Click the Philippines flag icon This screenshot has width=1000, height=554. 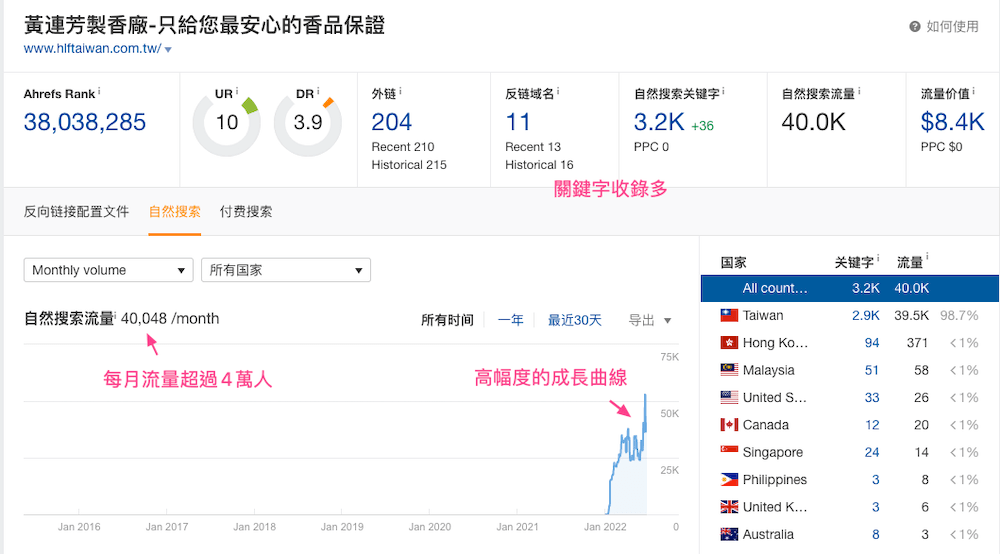729,479
